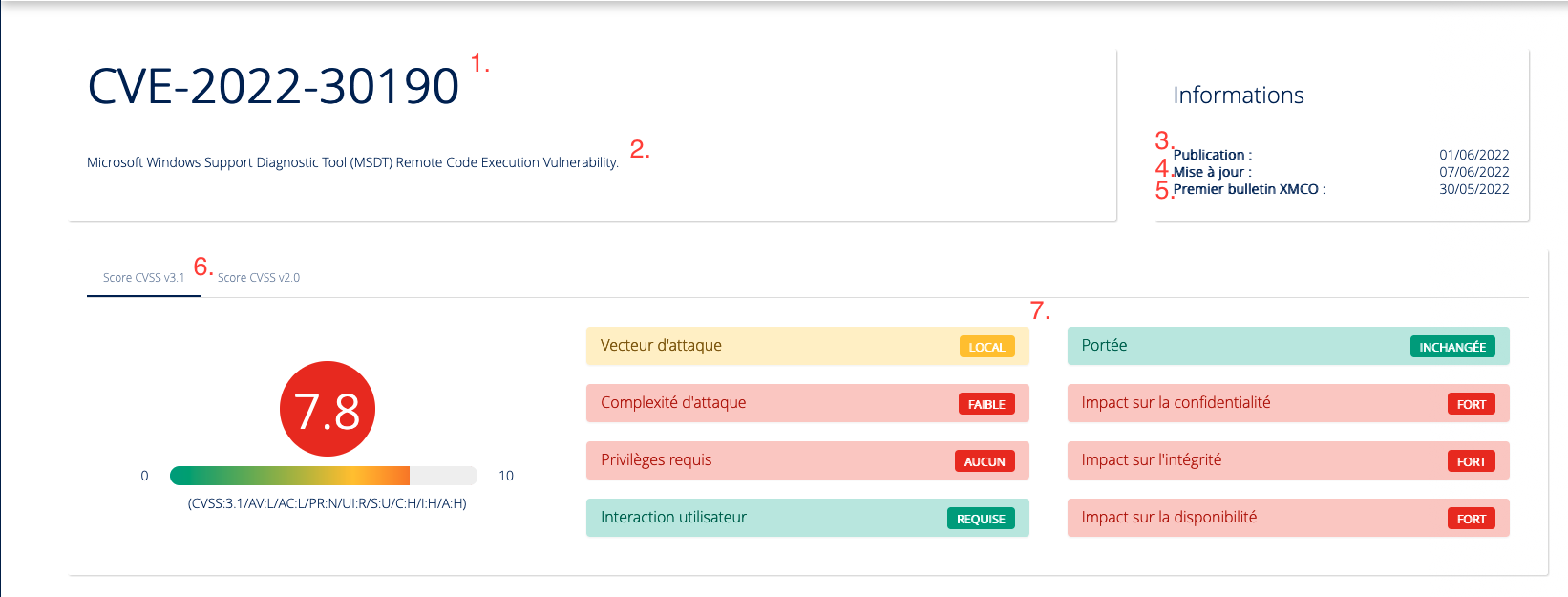Click the CVSS score gradient bar

tap(323, 476)
